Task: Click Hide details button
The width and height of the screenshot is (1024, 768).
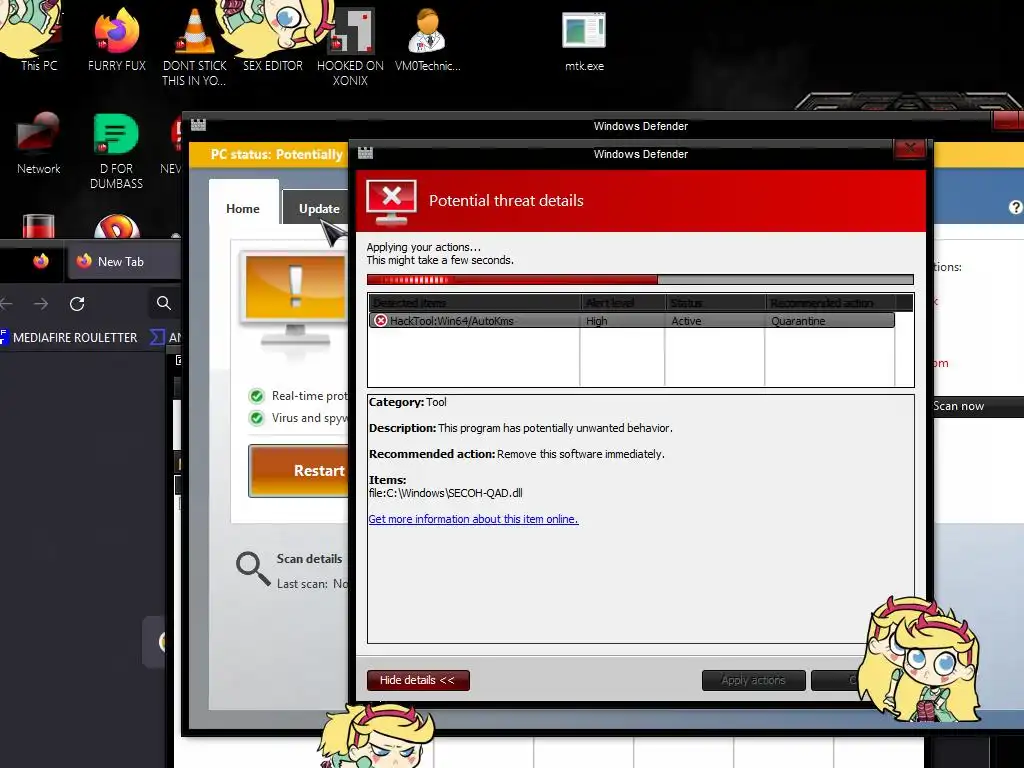Action: click(x=418, y=680)
